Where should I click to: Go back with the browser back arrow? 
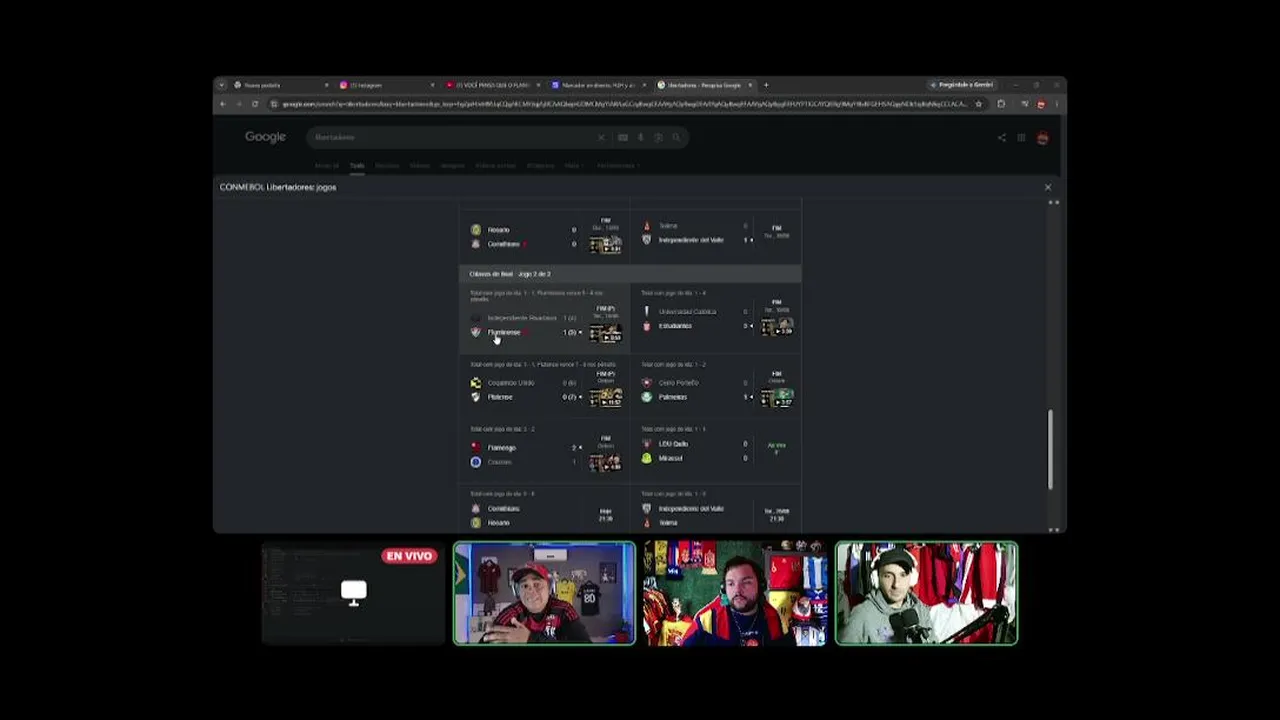222,104
